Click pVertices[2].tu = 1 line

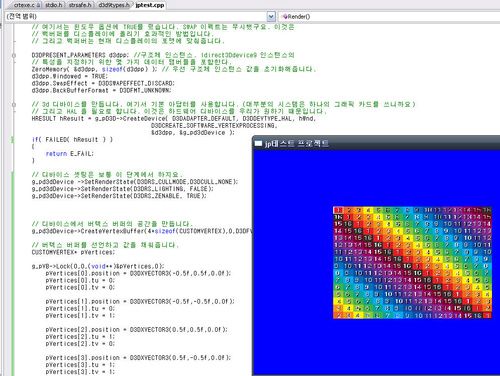point(80,336)
